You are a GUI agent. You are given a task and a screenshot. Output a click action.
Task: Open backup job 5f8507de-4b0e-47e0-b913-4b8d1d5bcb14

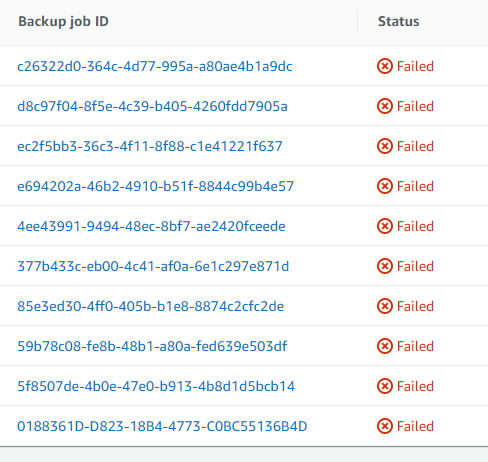tap(156, 386)
